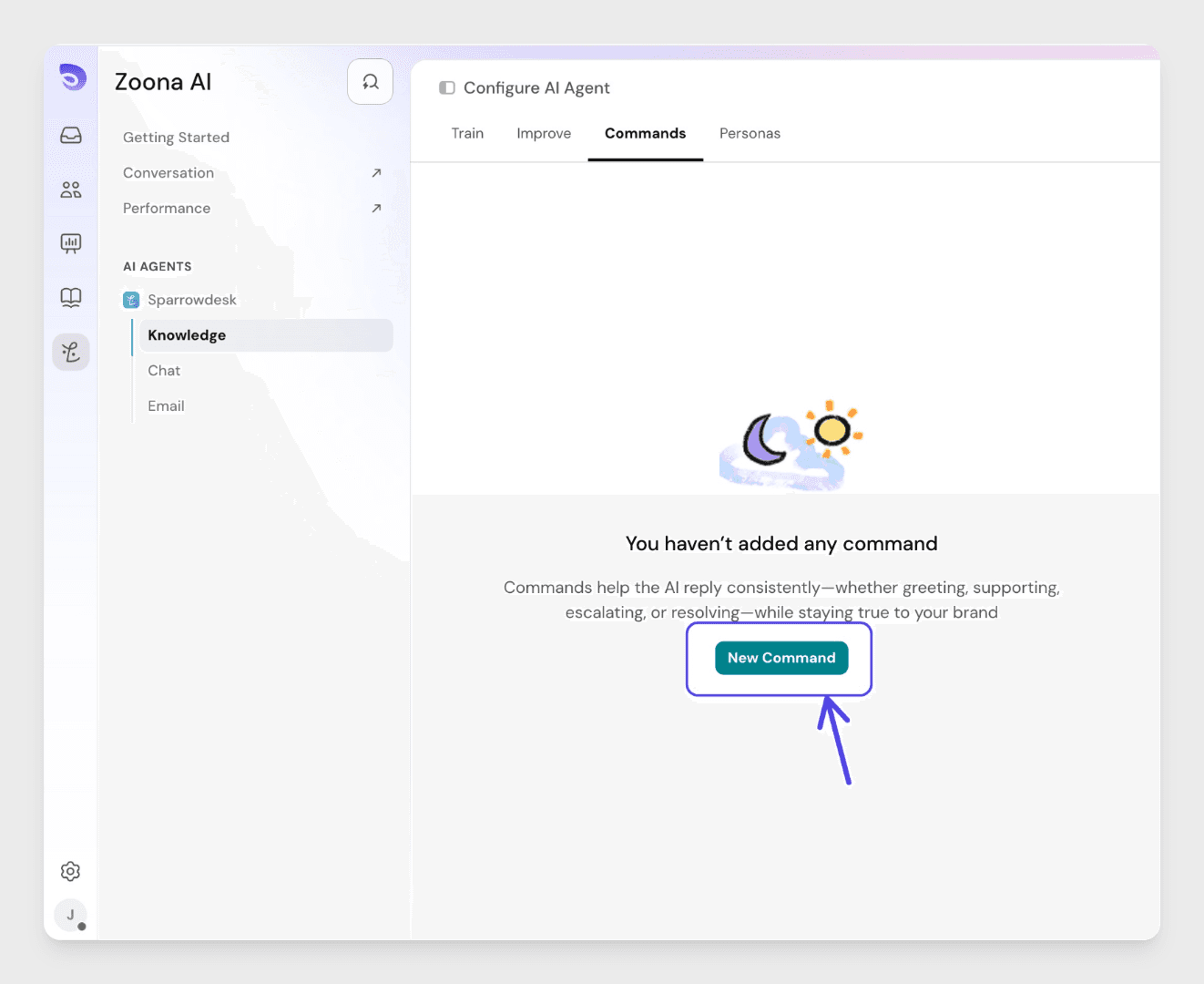
Task: Select the AI agent sidebar icon
Action: 71,352
